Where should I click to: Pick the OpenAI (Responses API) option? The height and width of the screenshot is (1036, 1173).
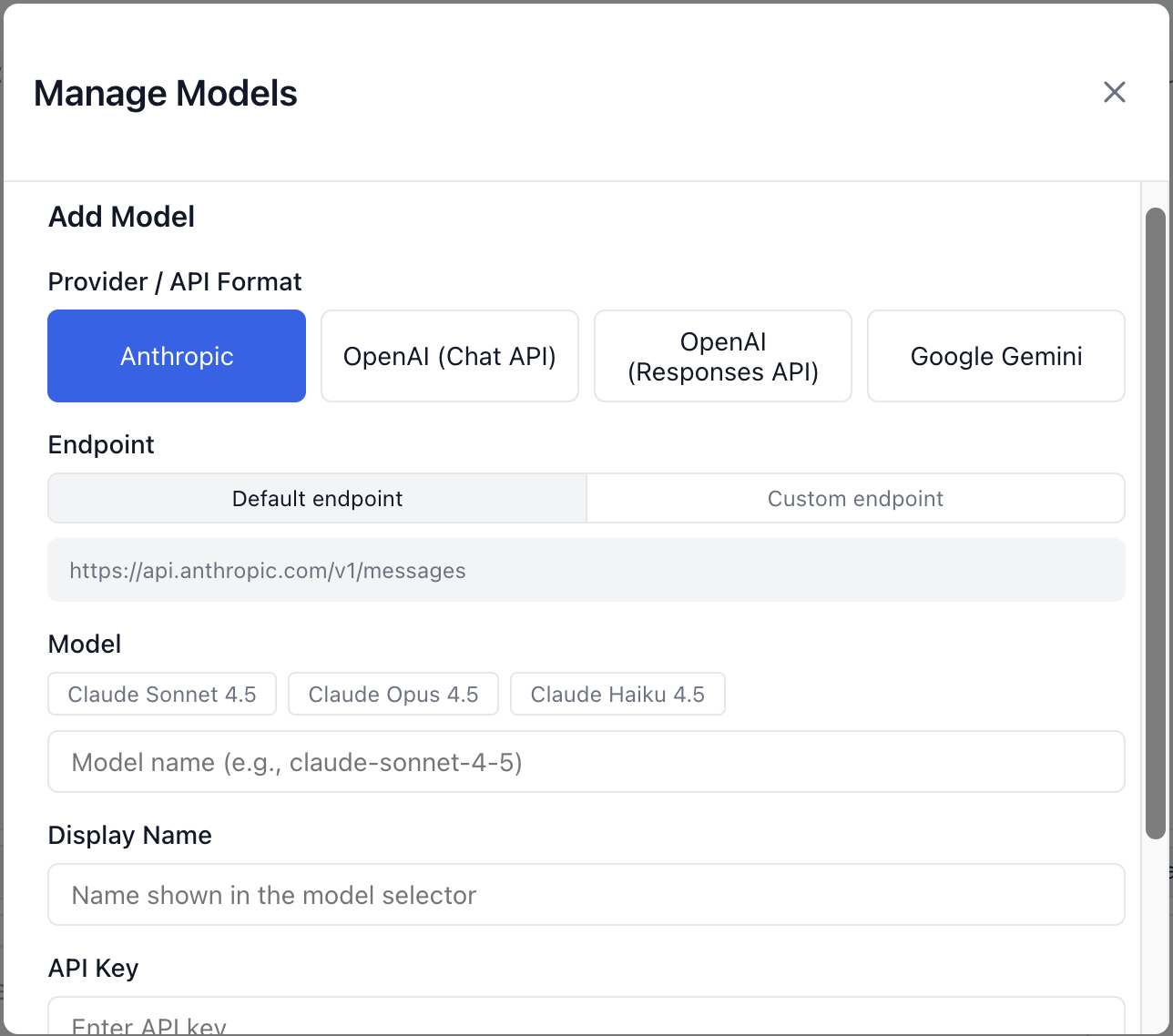(723, 356)
